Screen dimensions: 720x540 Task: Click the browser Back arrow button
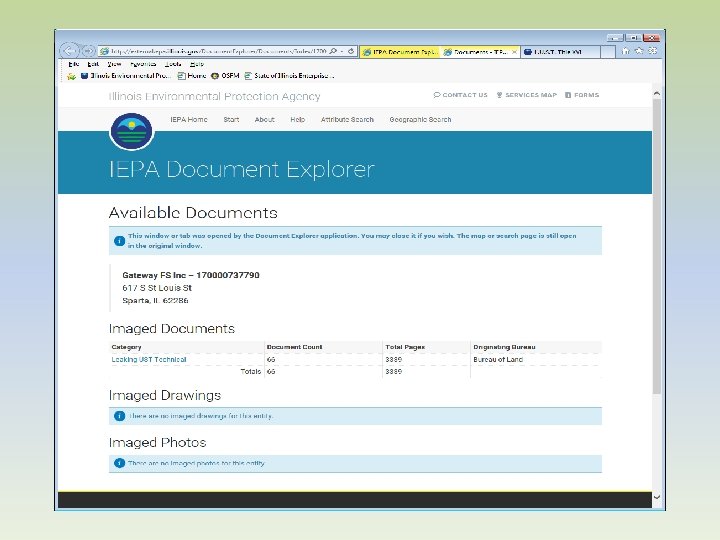69,51
